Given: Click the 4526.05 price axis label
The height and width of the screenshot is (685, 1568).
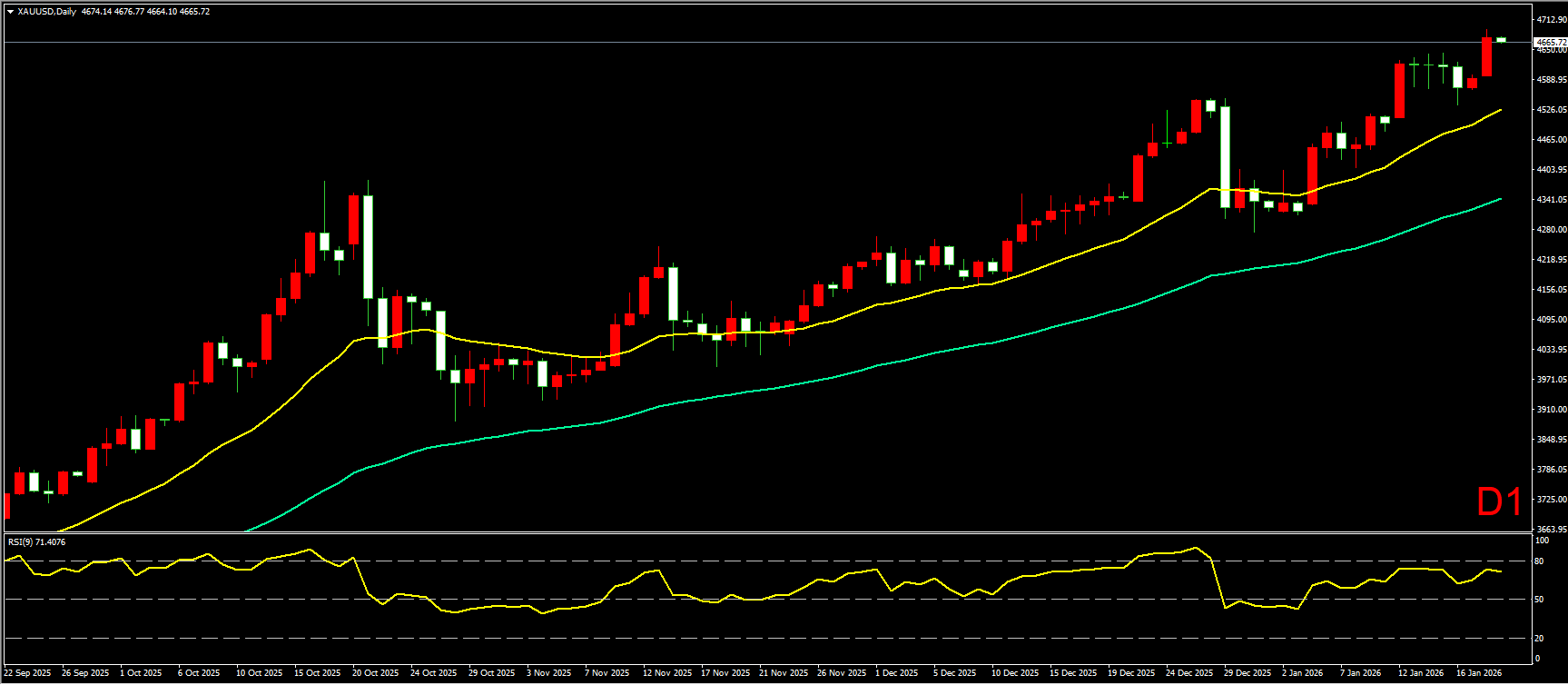Looking at the screenshot, I should click(1551, 109).
